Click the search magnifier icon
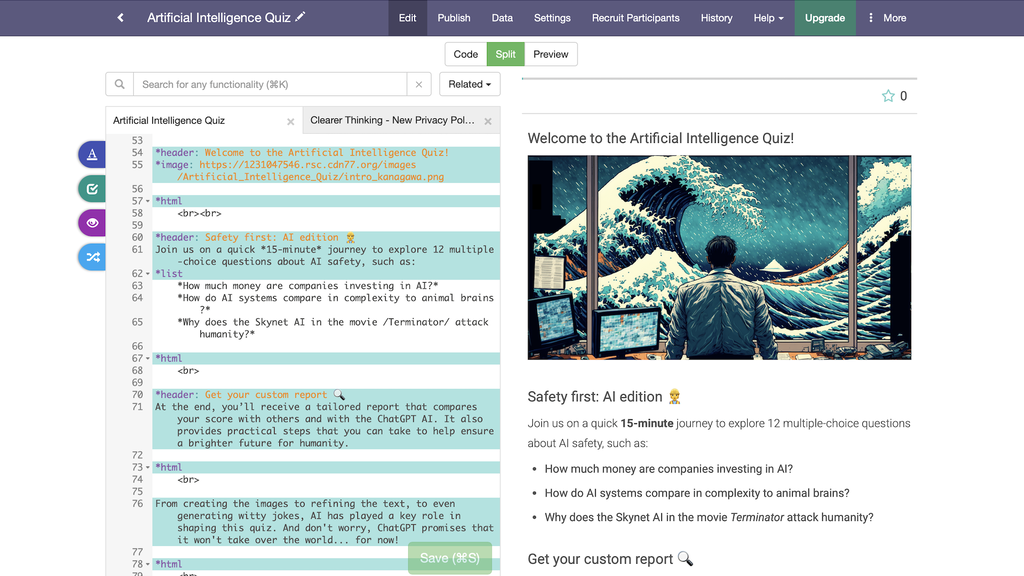The width and height of the screenshot is (1024, 576). 119,84
